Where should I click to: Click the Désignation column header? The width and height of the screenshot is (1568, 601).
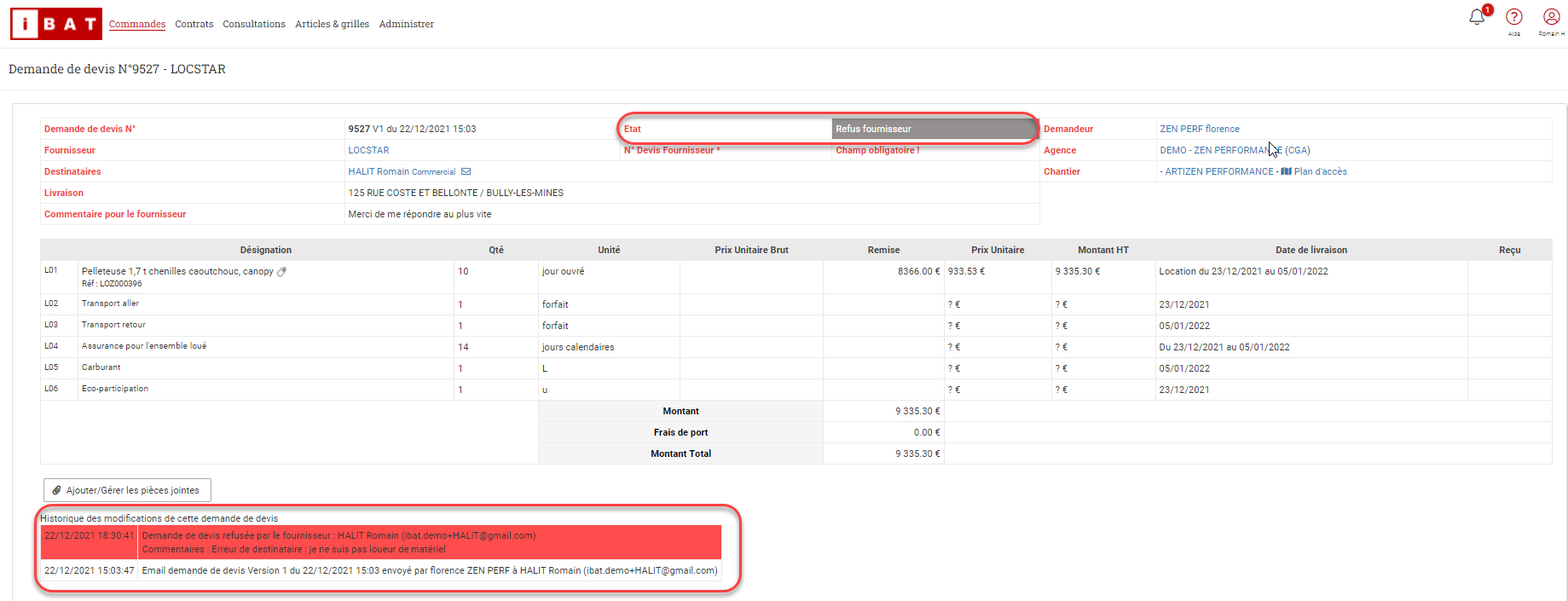pyautogui.click(x=266, y=250)
